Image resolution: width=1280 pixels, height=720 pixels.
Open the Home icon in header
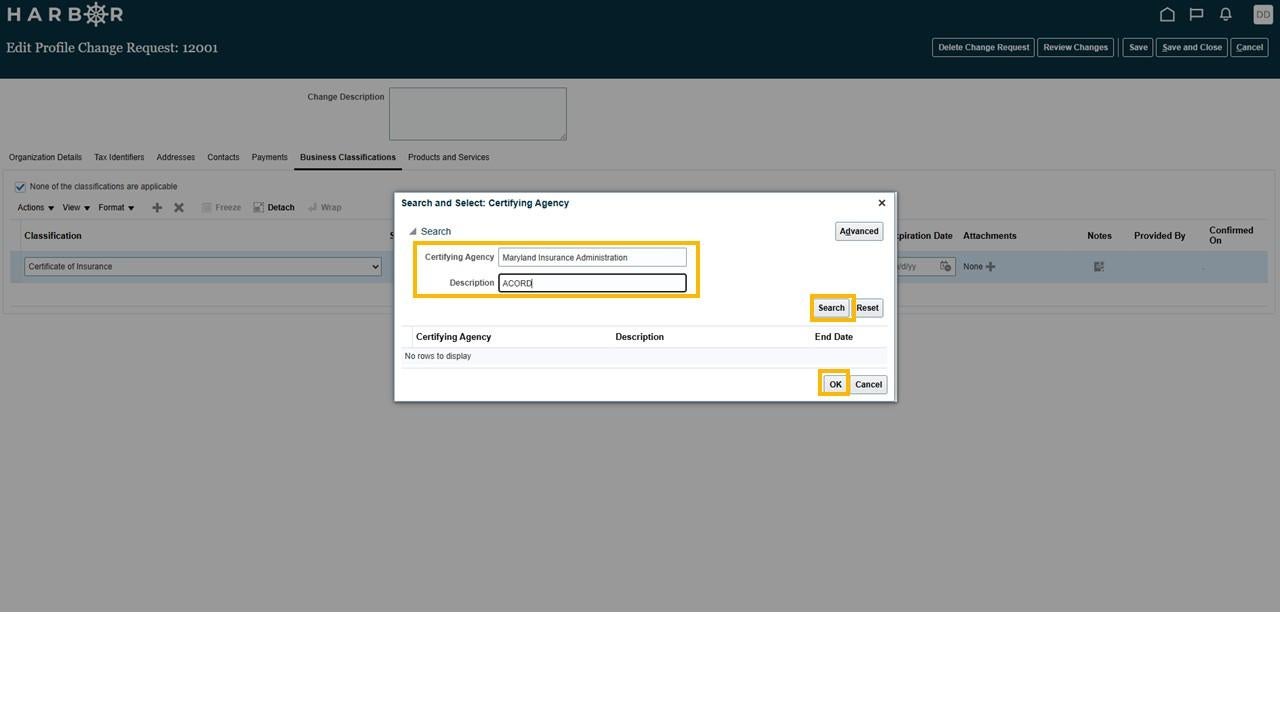tap(1167, 14)
